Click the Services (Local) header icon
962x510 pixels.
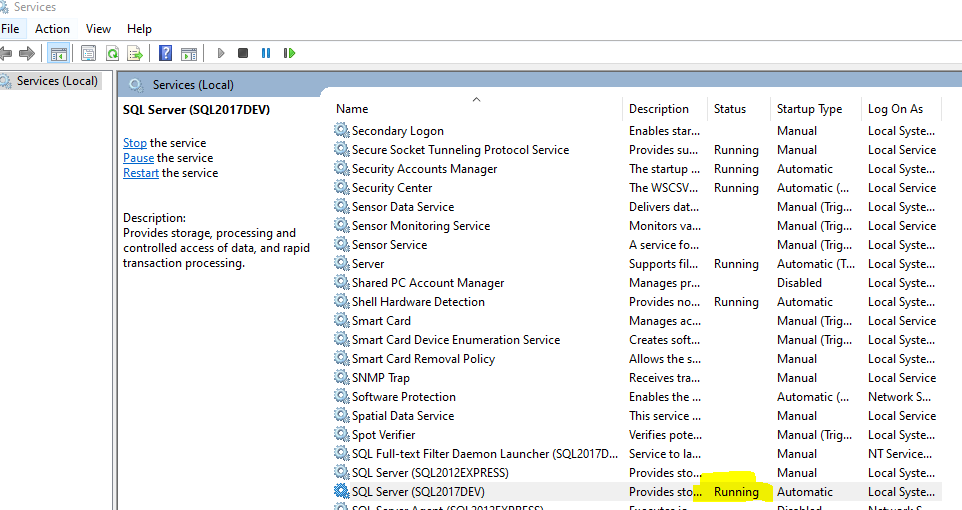136,85
